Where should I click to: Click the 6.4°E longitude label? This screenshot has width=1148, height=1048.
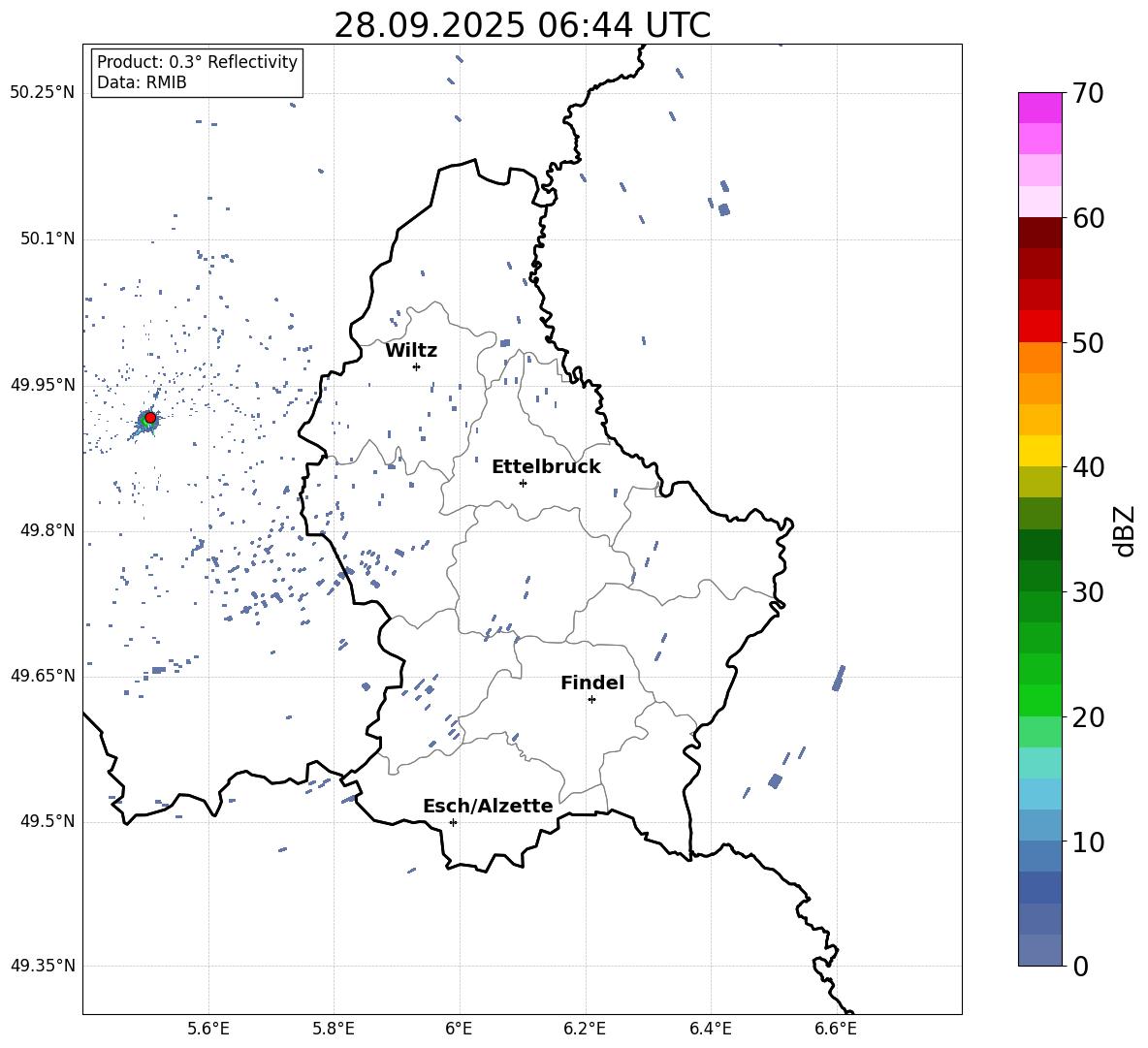coord(710,1030)
